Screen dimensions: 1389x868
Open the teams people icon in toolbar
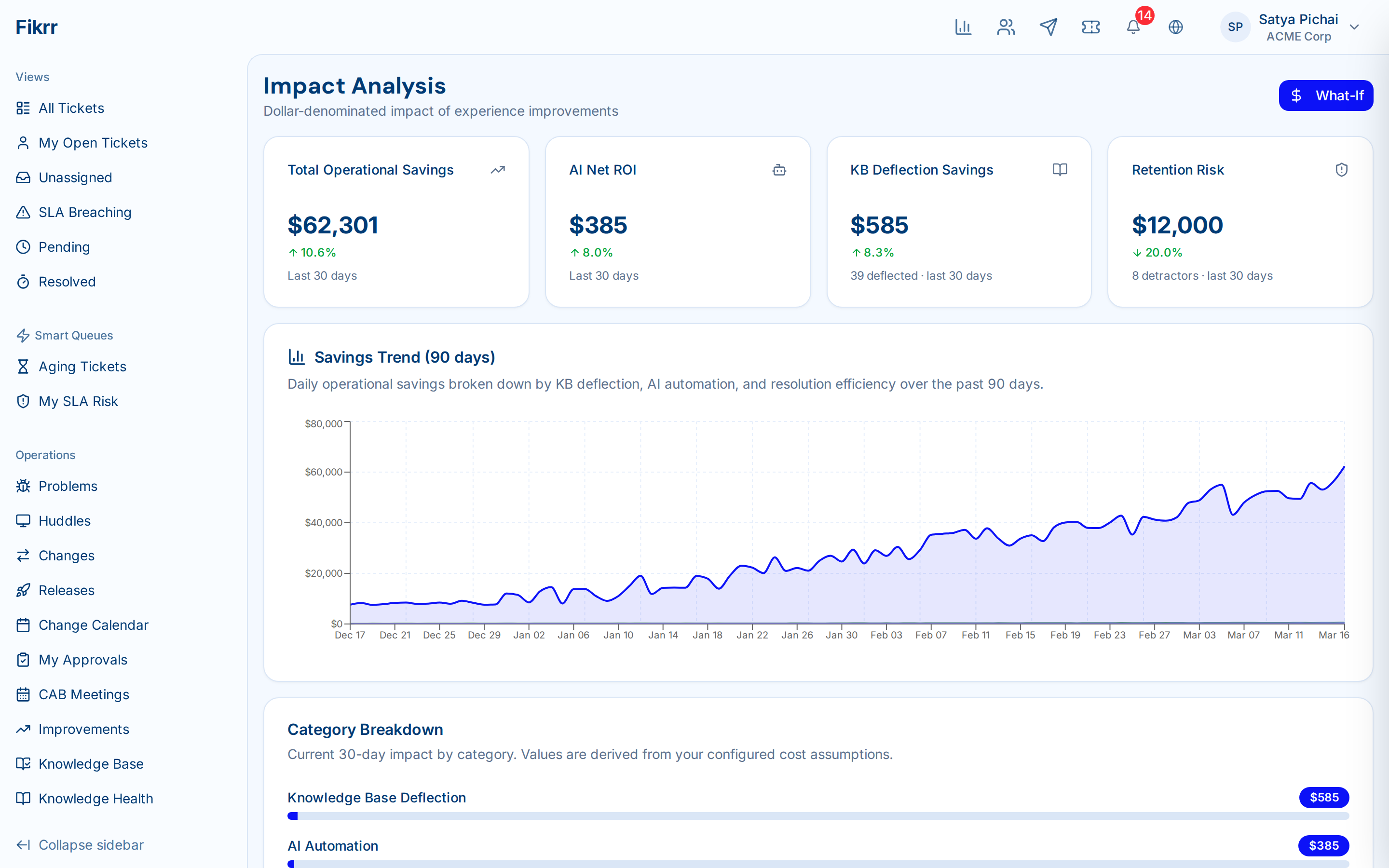1006,27
